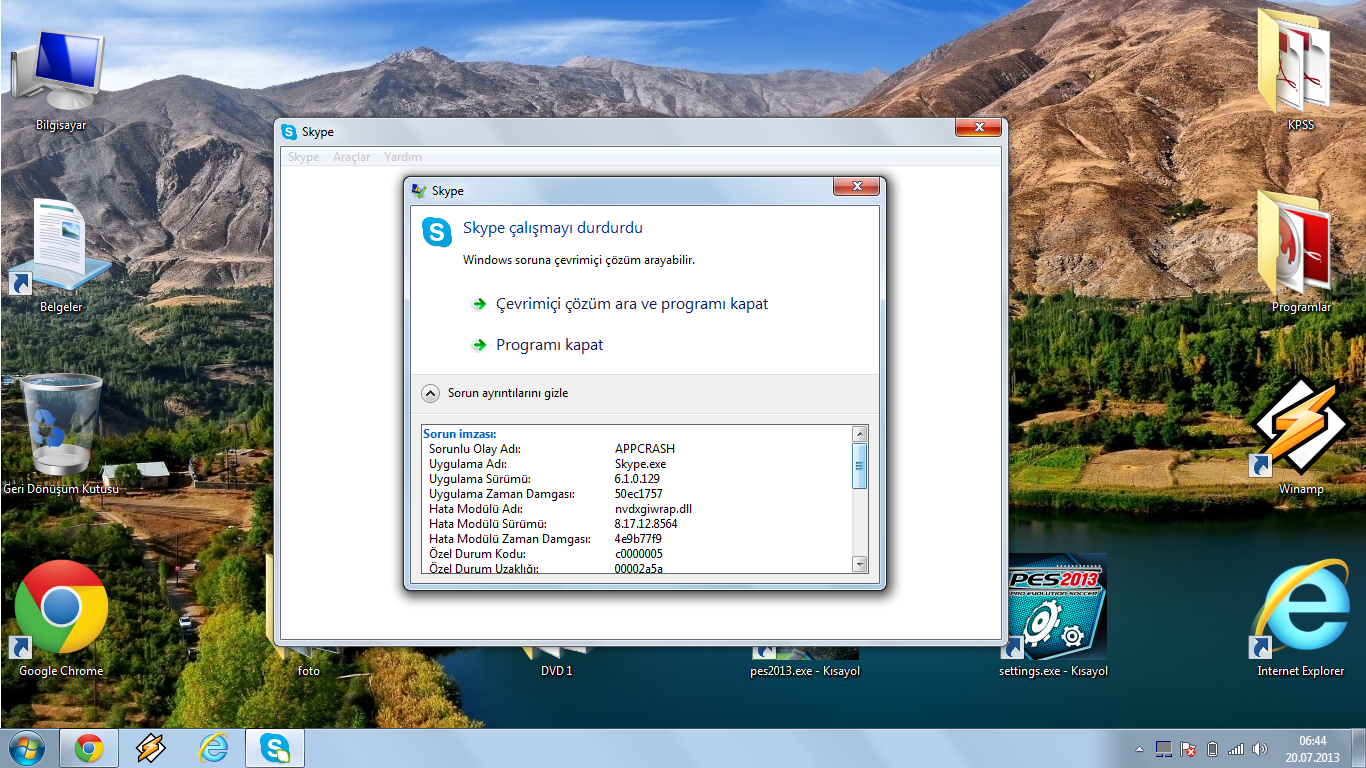
Task: Click the value 4e9b77f9
Action: coord(638,539)
